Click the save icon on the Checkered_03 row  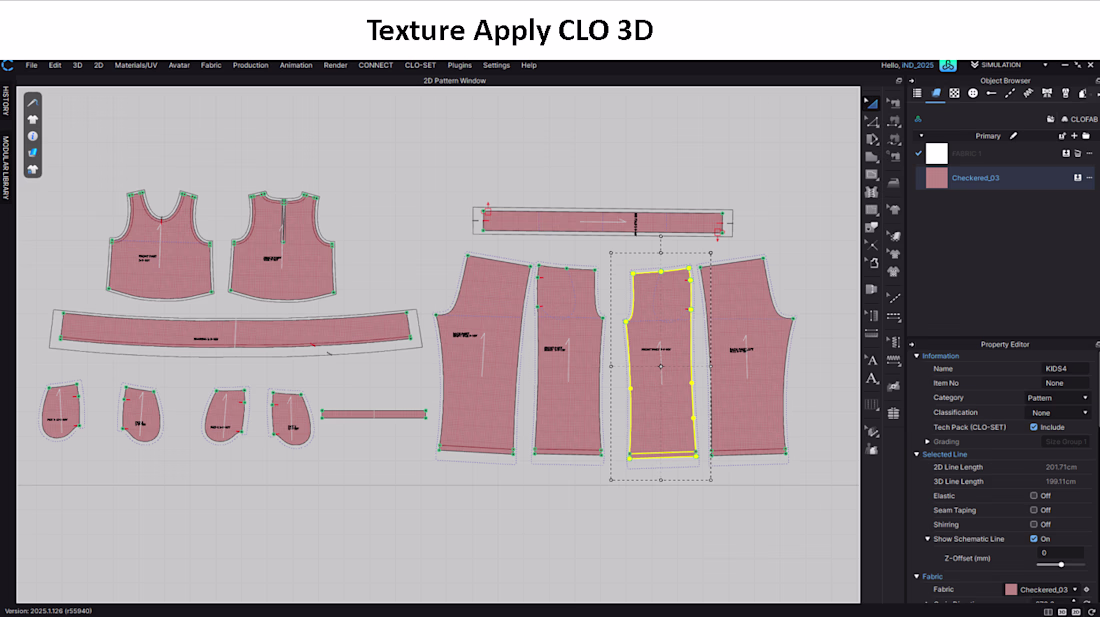click(x=1078, y=177)
